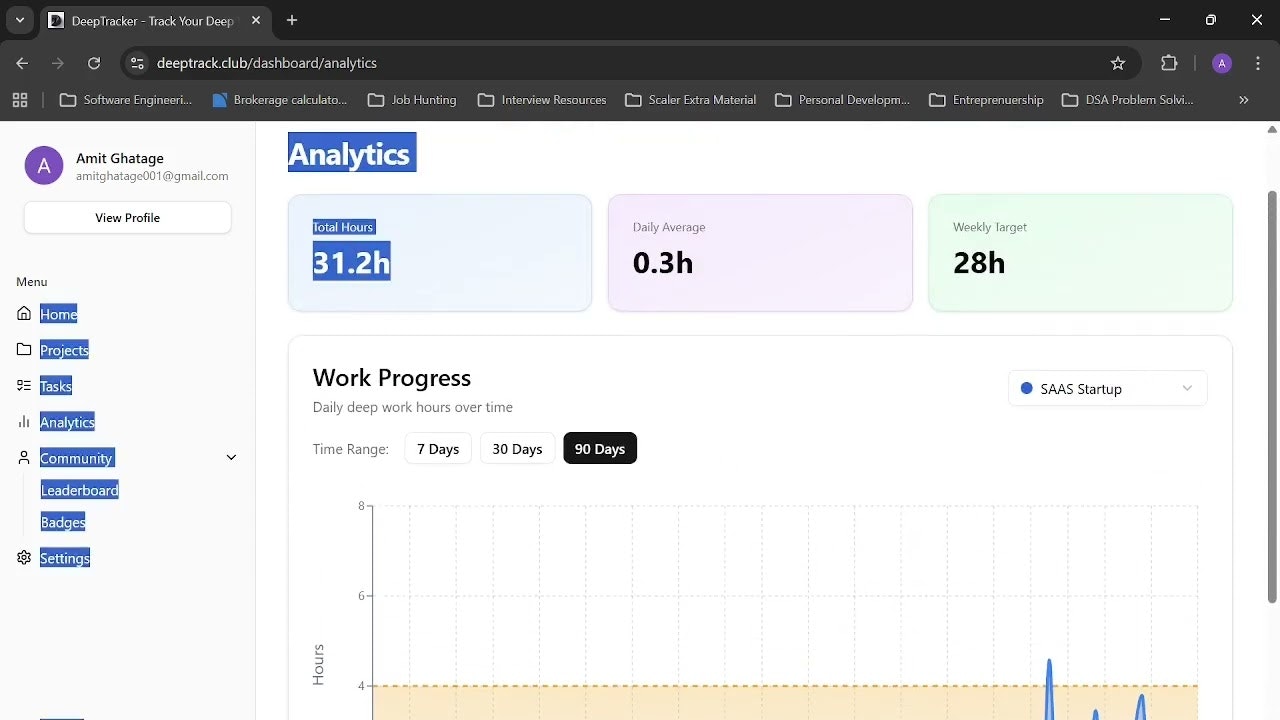Open the Chrome profile avatar in toolbar
The height and width of the screenshot is (720, 1280).
point(1221,63)
